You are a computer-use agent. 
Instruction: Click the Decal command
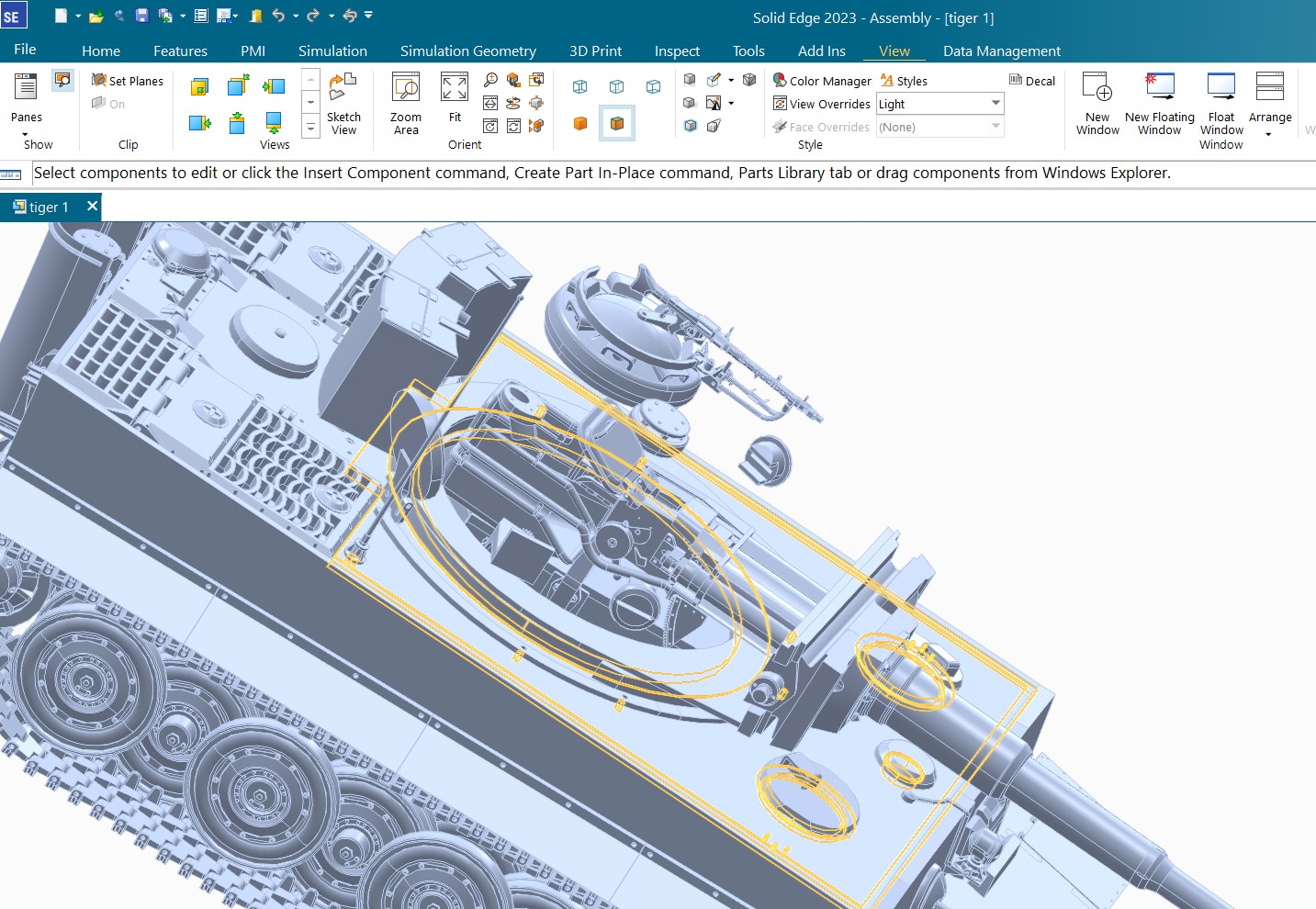(x=1032, y=81)
